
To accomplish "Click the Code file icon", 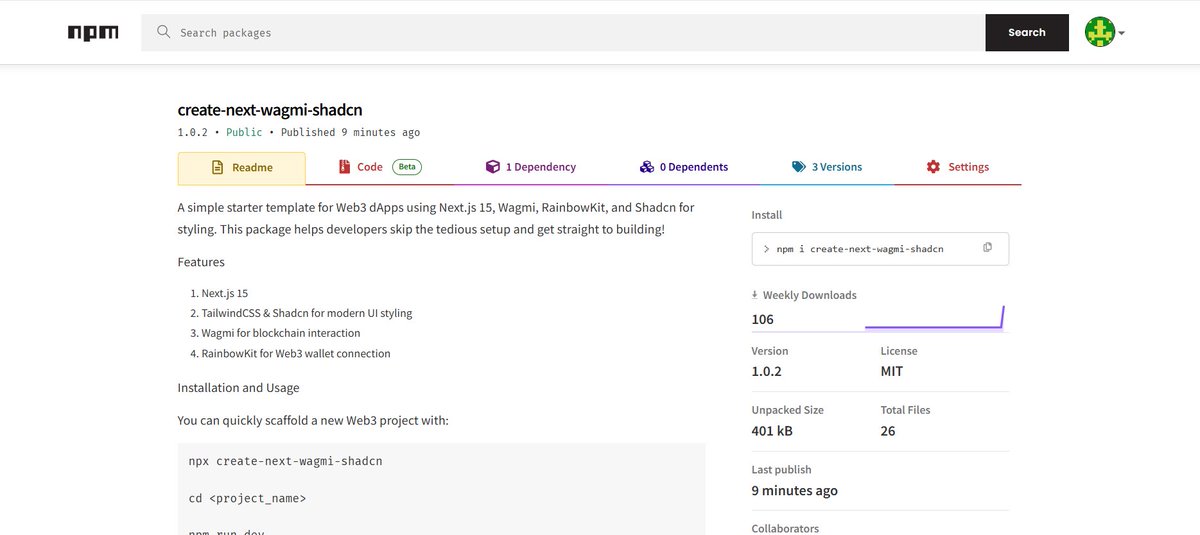I will tap(344, 167).
